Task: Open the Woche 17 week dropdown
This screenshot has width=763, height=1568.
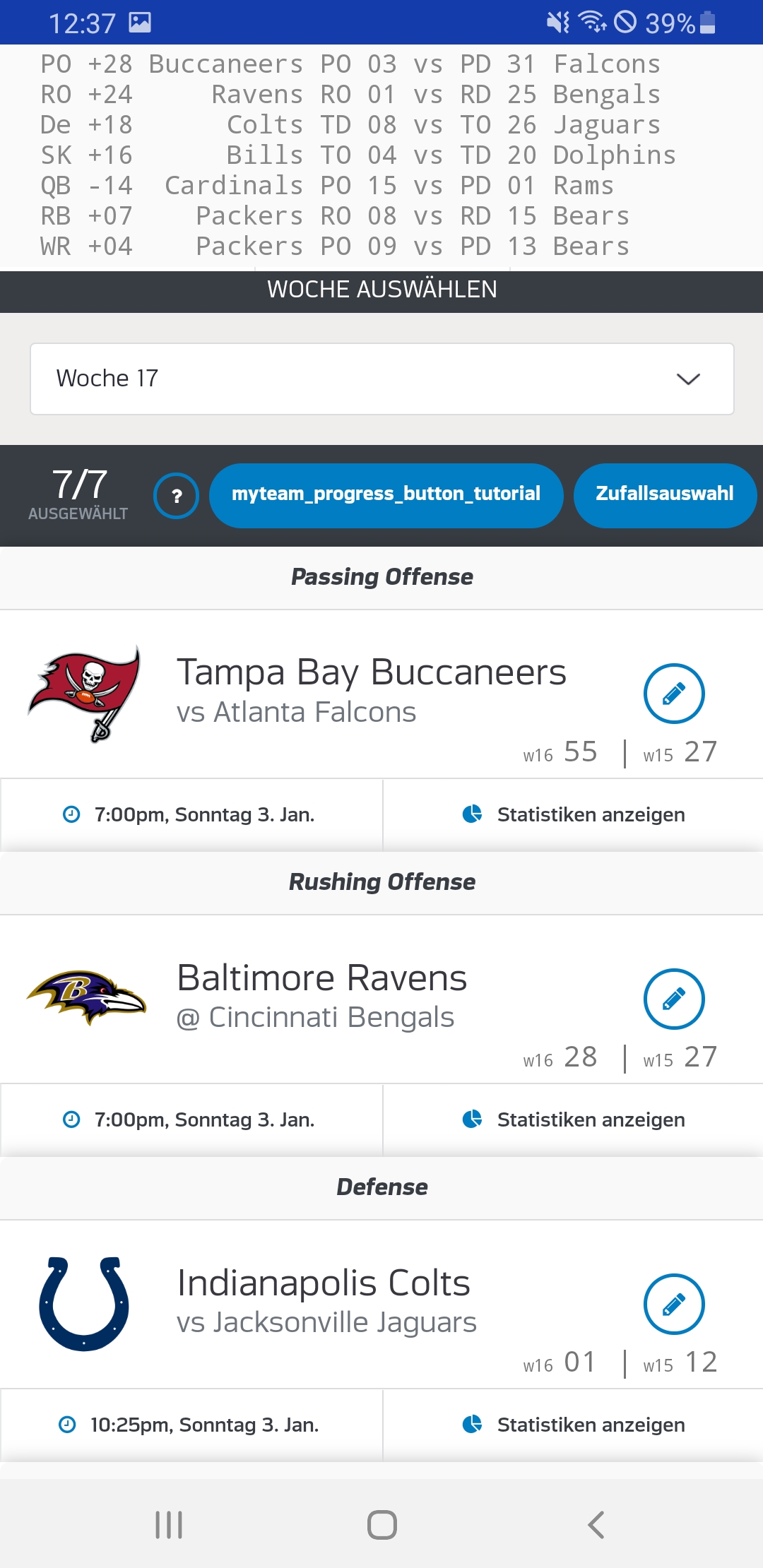Action: click(381, 379)
